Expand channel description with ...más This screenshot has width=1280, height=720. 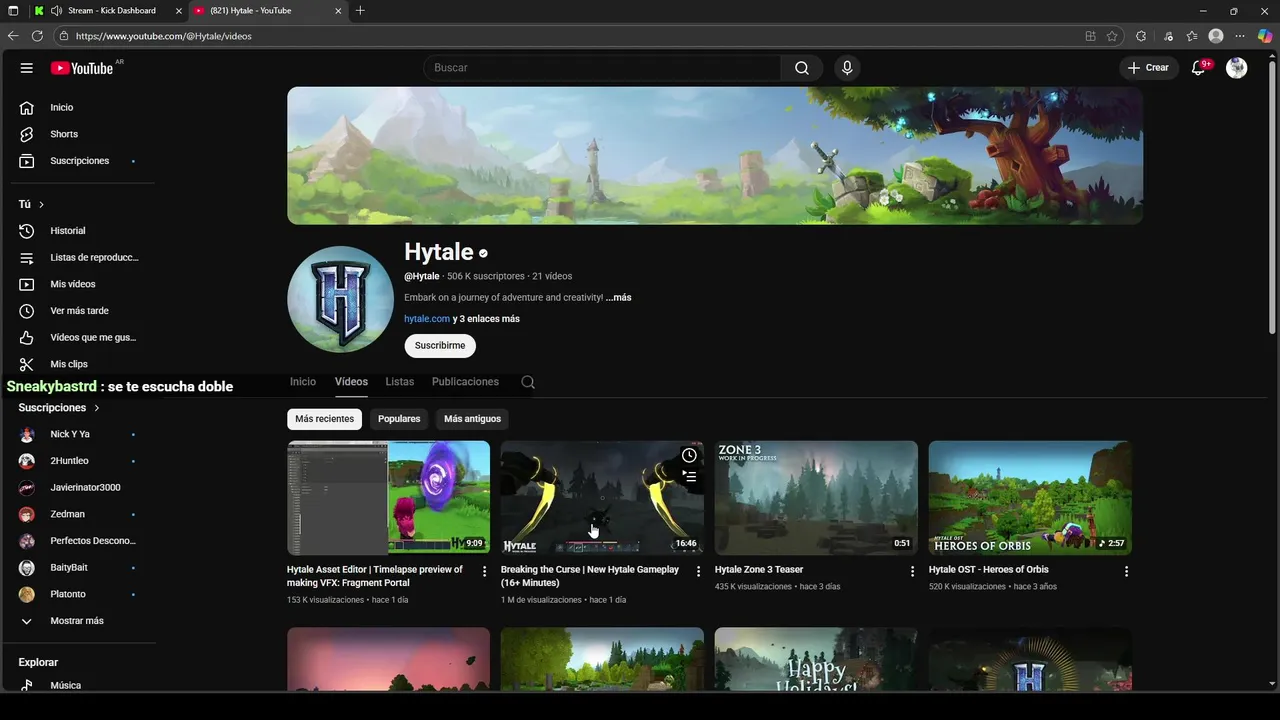click(618, 298)
